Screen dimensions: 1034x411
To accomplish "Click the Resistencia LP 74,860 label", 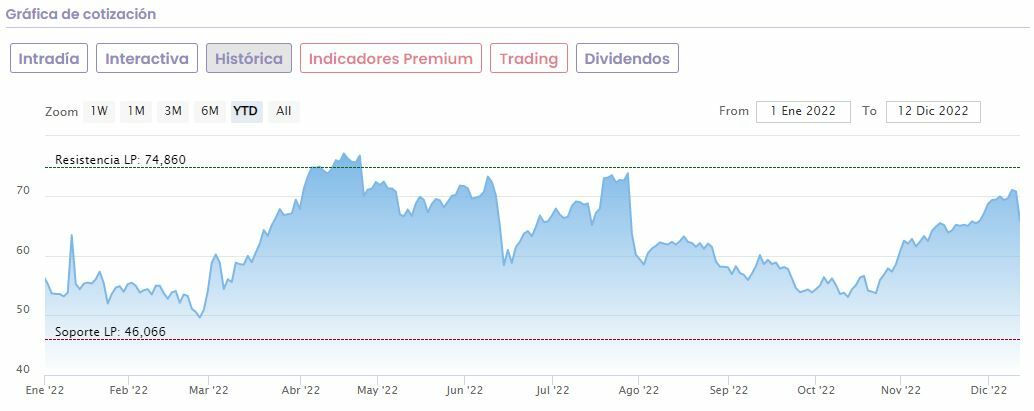I will point(120,160).
